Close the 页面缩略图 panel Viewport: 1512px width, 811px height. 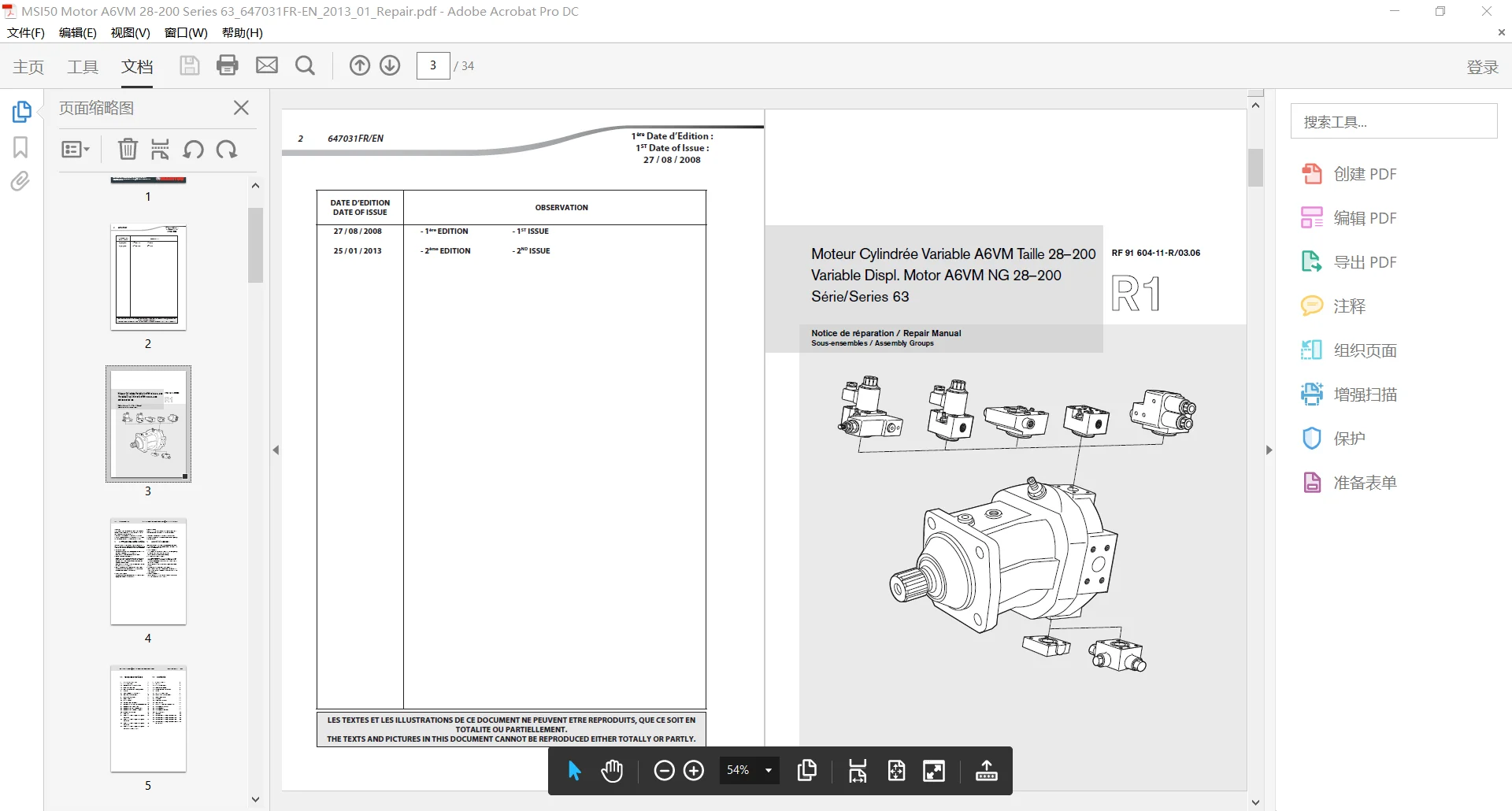[x=242, y=108]
